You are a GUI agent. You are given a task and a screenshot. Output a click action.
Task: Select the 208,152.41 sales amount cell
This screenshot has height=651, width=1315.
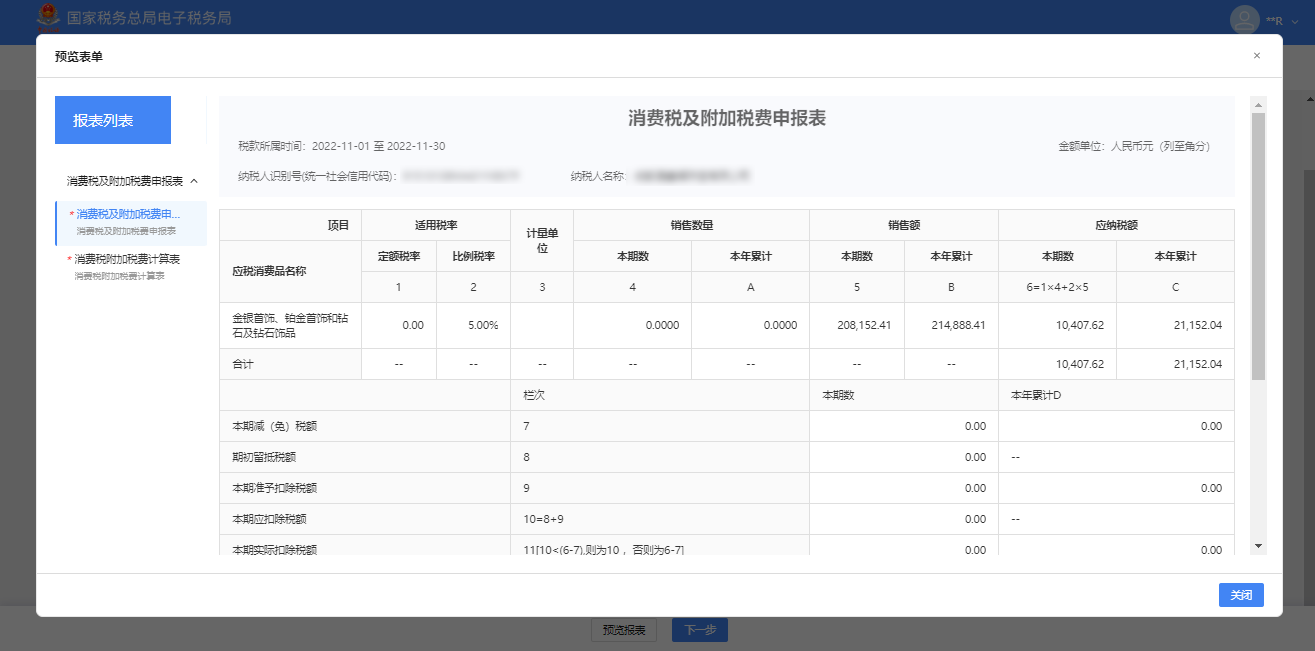[856, 325]
